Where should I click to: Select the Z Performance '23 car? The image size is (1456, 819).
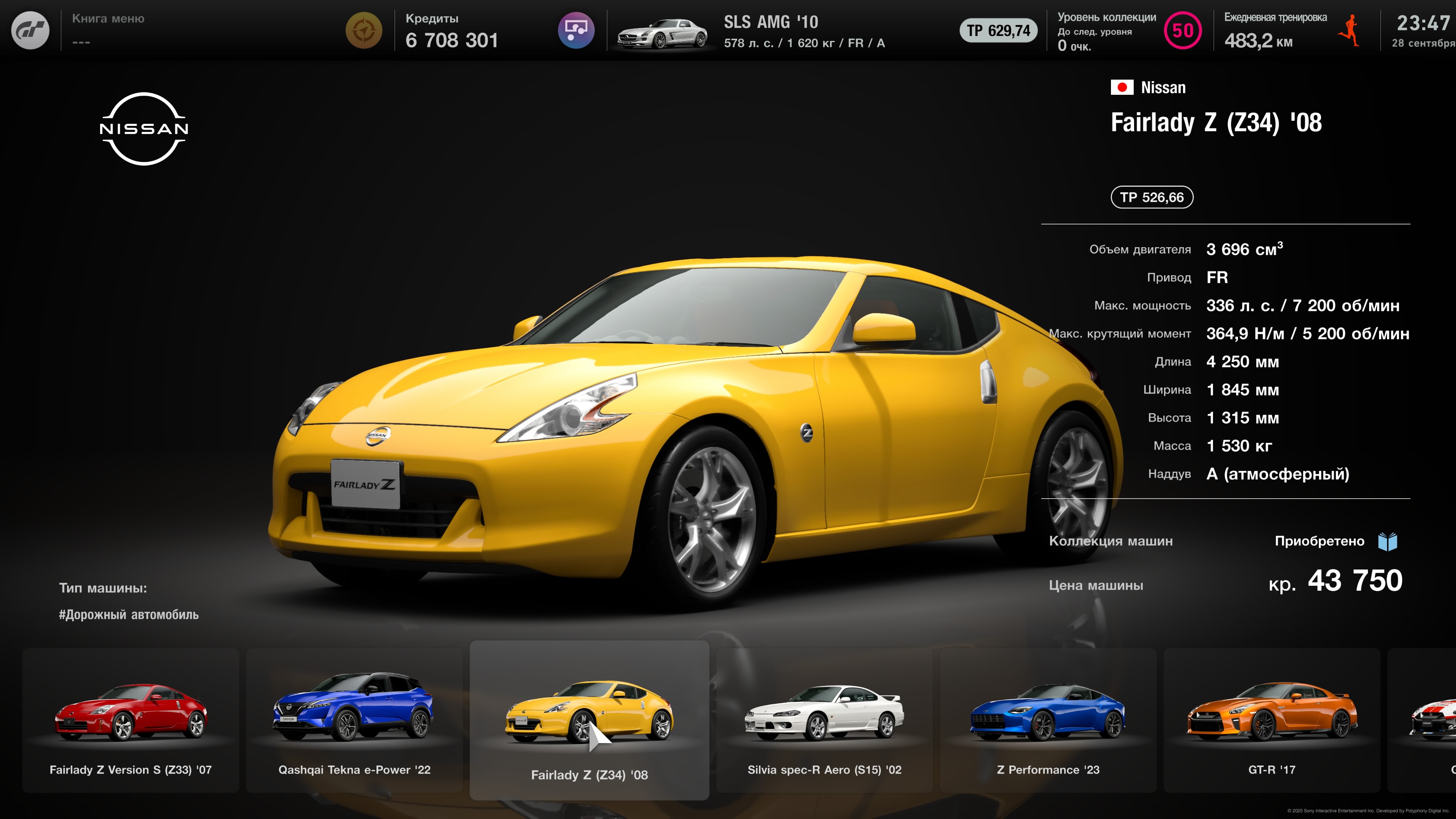1048,721
